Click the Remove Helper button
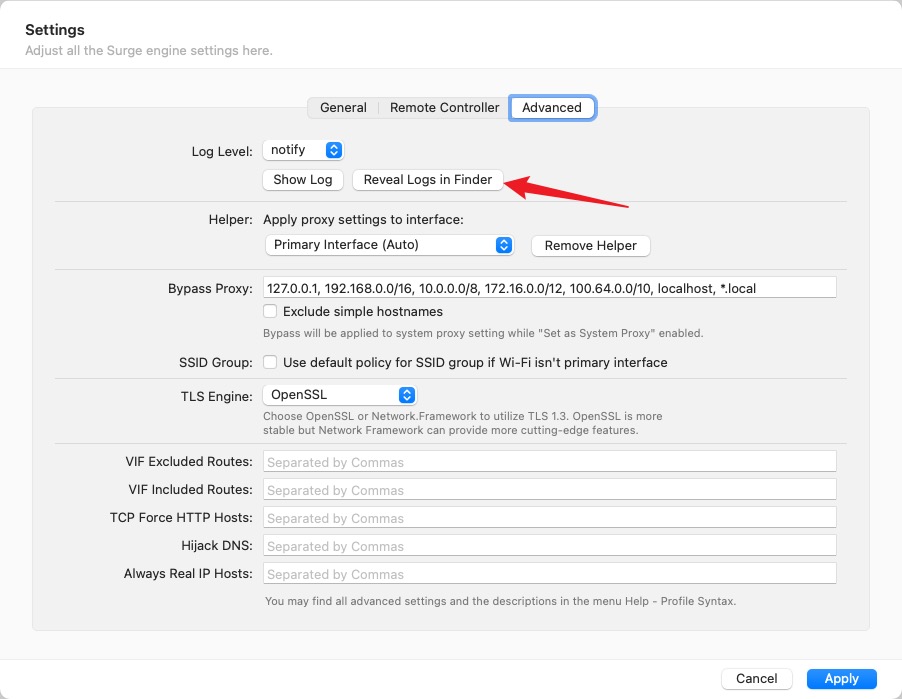 tap(590, 246)
